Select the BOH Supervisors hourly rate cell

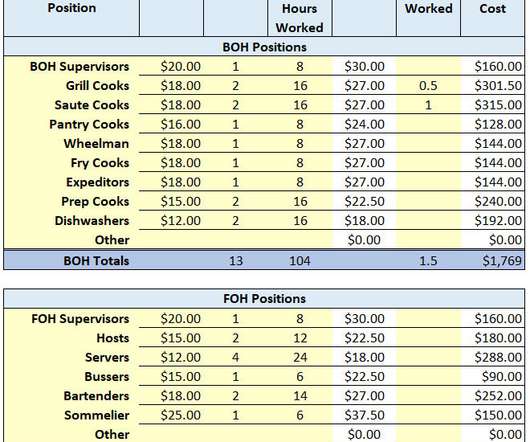(171, 66)
